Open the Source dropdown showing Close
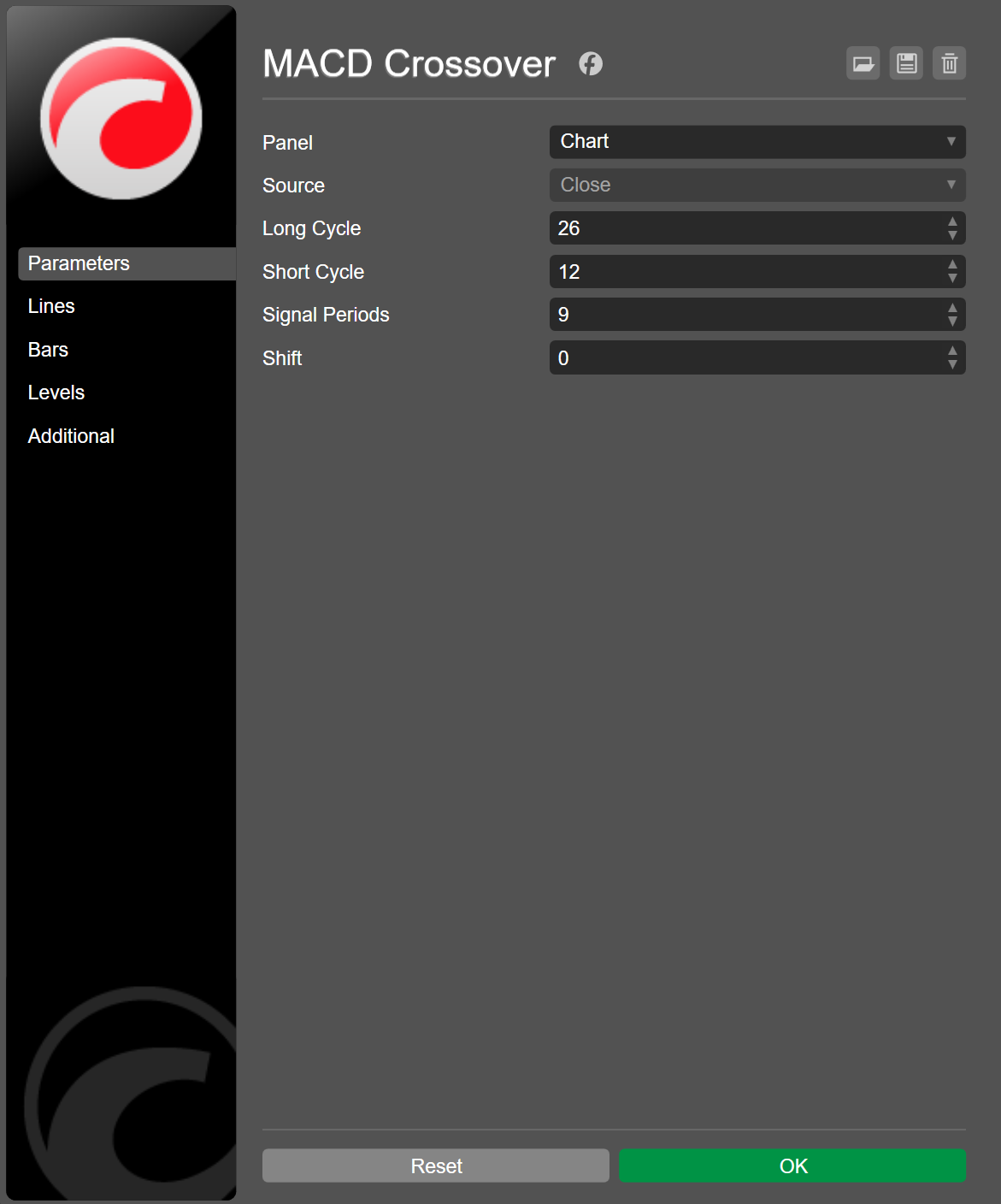This screenshot has width=1001, height=1204. (x=757, y=185)
